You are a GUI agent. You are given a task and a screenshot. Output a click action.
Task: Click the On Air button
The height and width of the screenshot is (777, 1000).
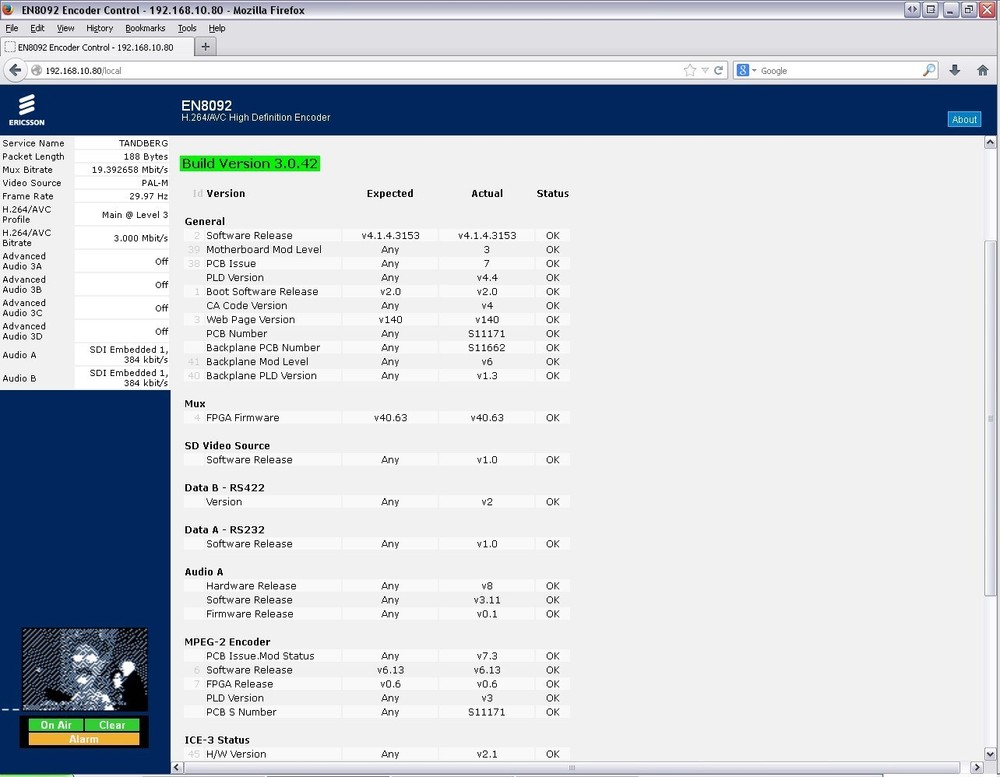point(55,725)
